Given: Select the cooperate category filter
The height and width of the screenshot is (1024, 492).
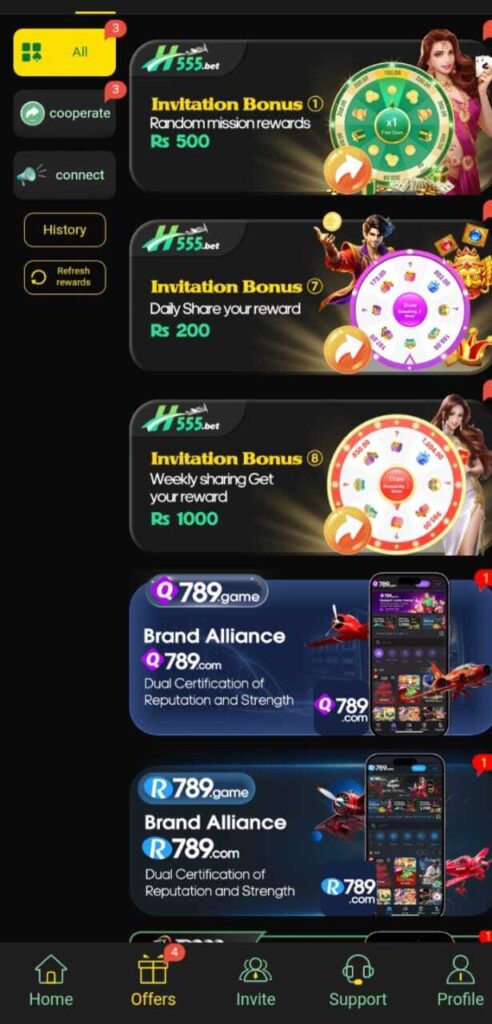Looking at the screenshot, I should coord(65,113).
